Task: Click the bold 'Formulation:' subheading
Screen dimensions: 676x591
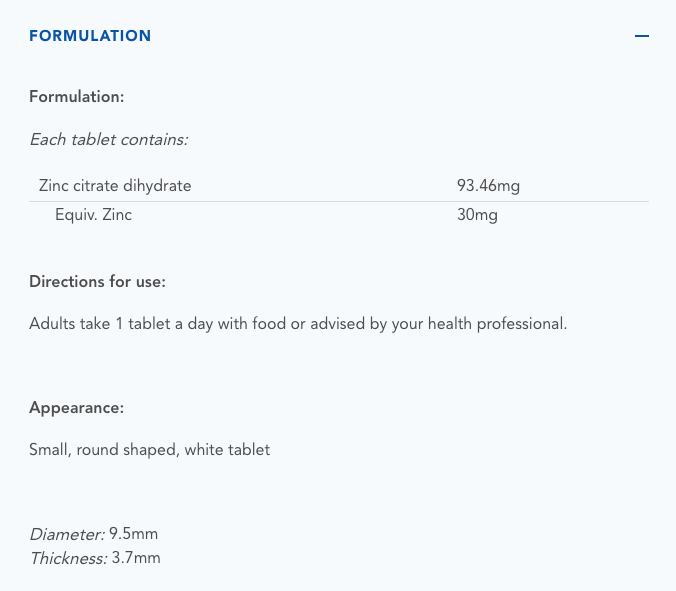Action: tap(76, 97)
